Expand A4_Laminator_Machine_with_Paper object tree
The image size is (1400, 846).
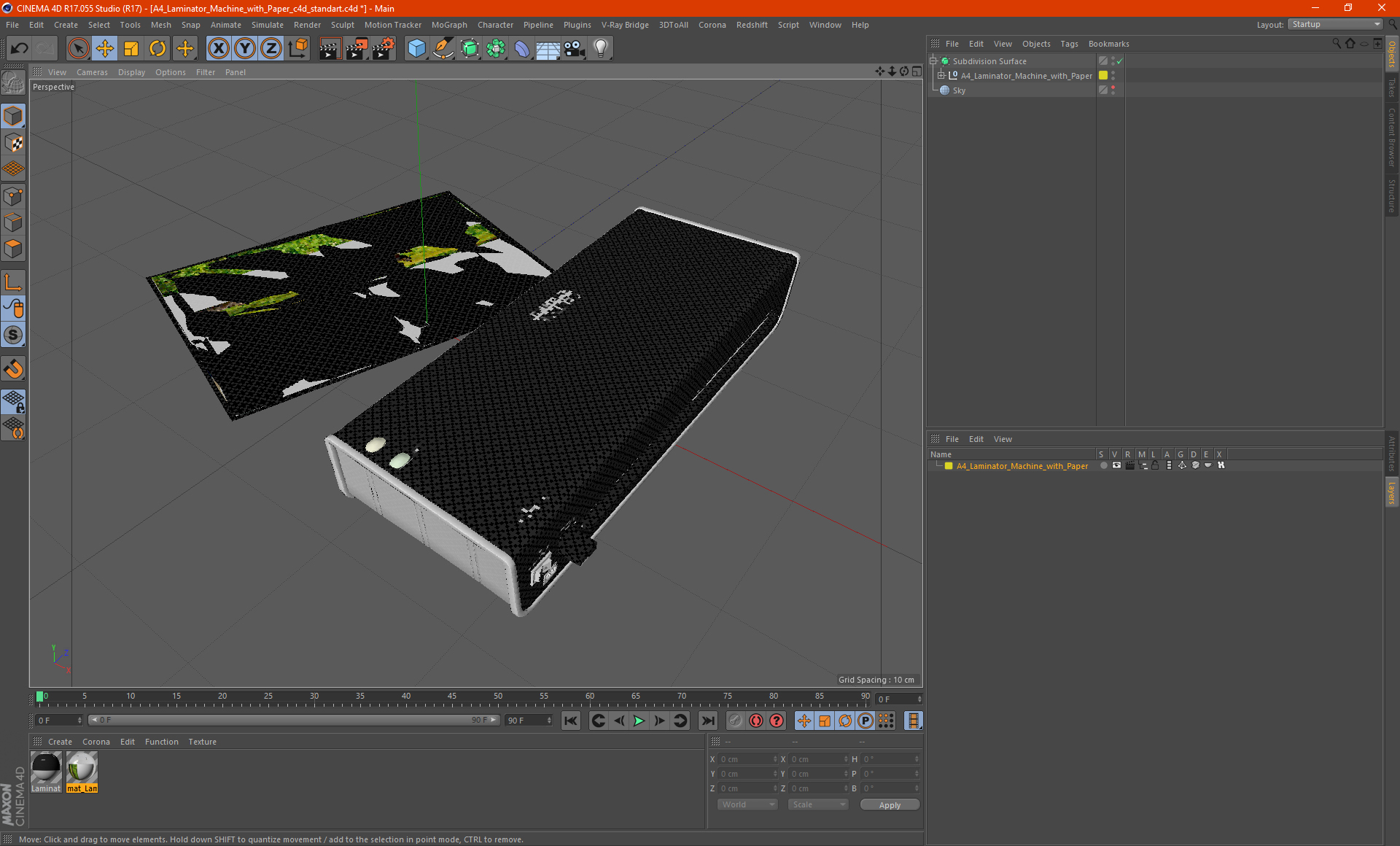coord(941,76)
